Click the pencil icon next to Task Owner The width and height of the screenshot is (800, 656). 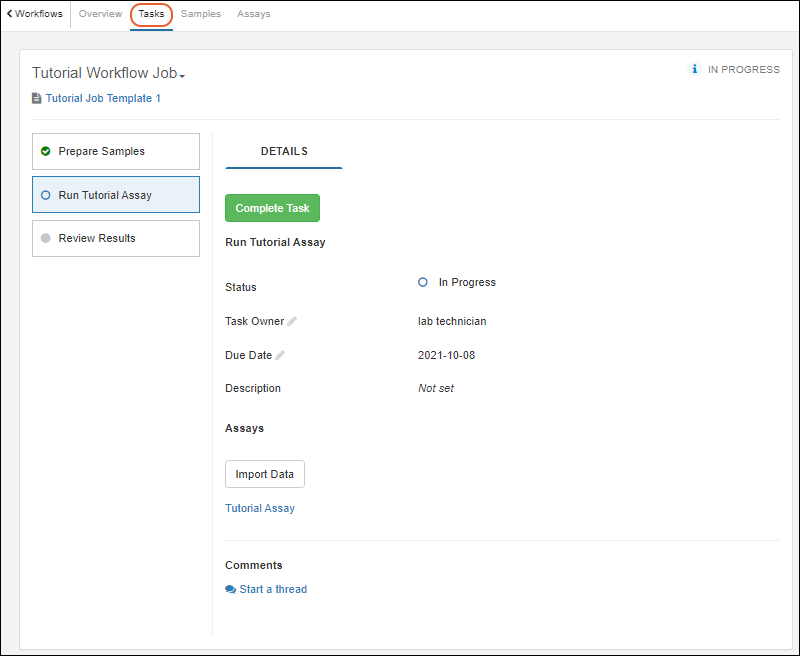click(292, 322)
